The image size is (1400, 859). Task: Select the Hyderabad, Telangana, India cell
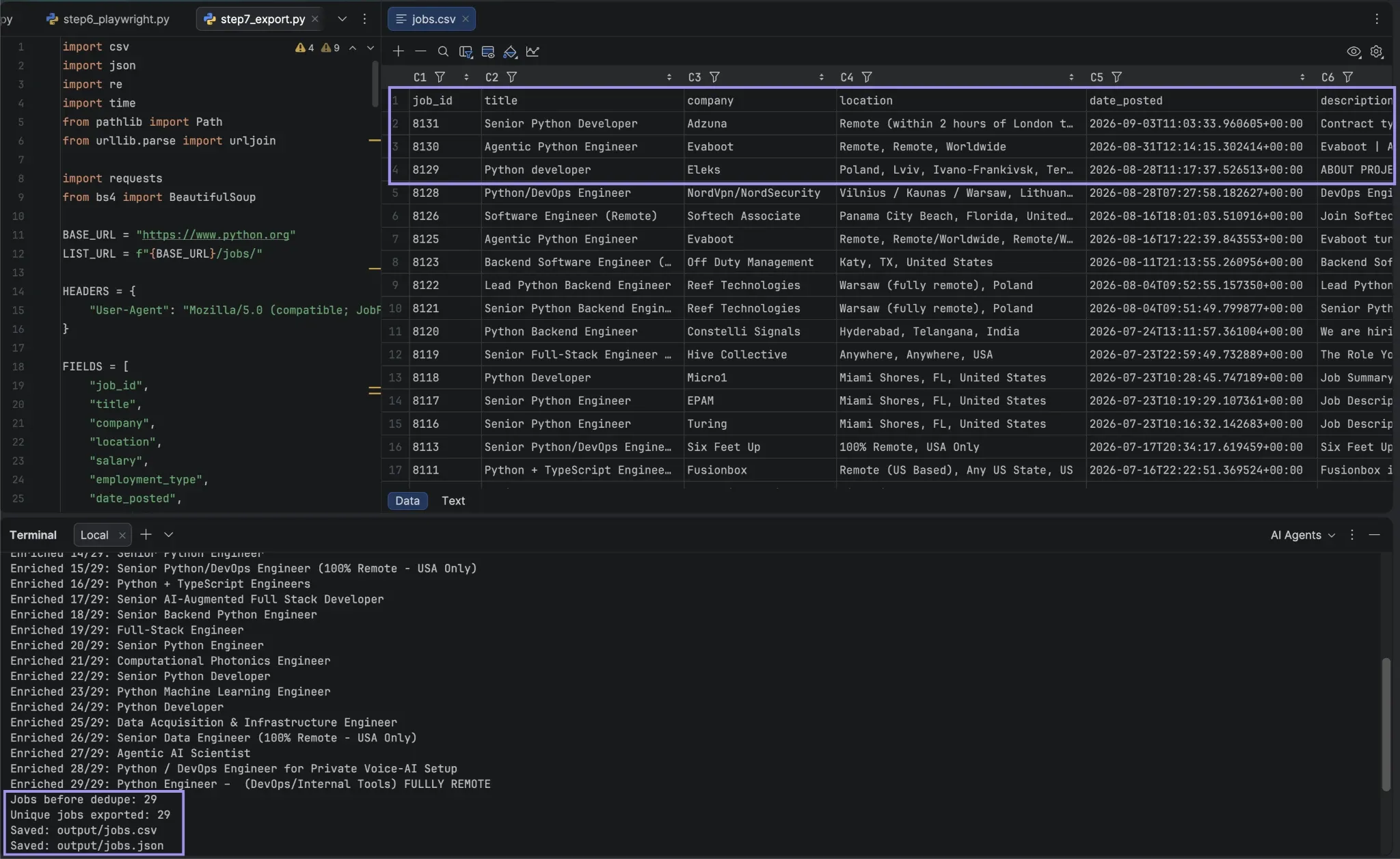click(961, 332)
